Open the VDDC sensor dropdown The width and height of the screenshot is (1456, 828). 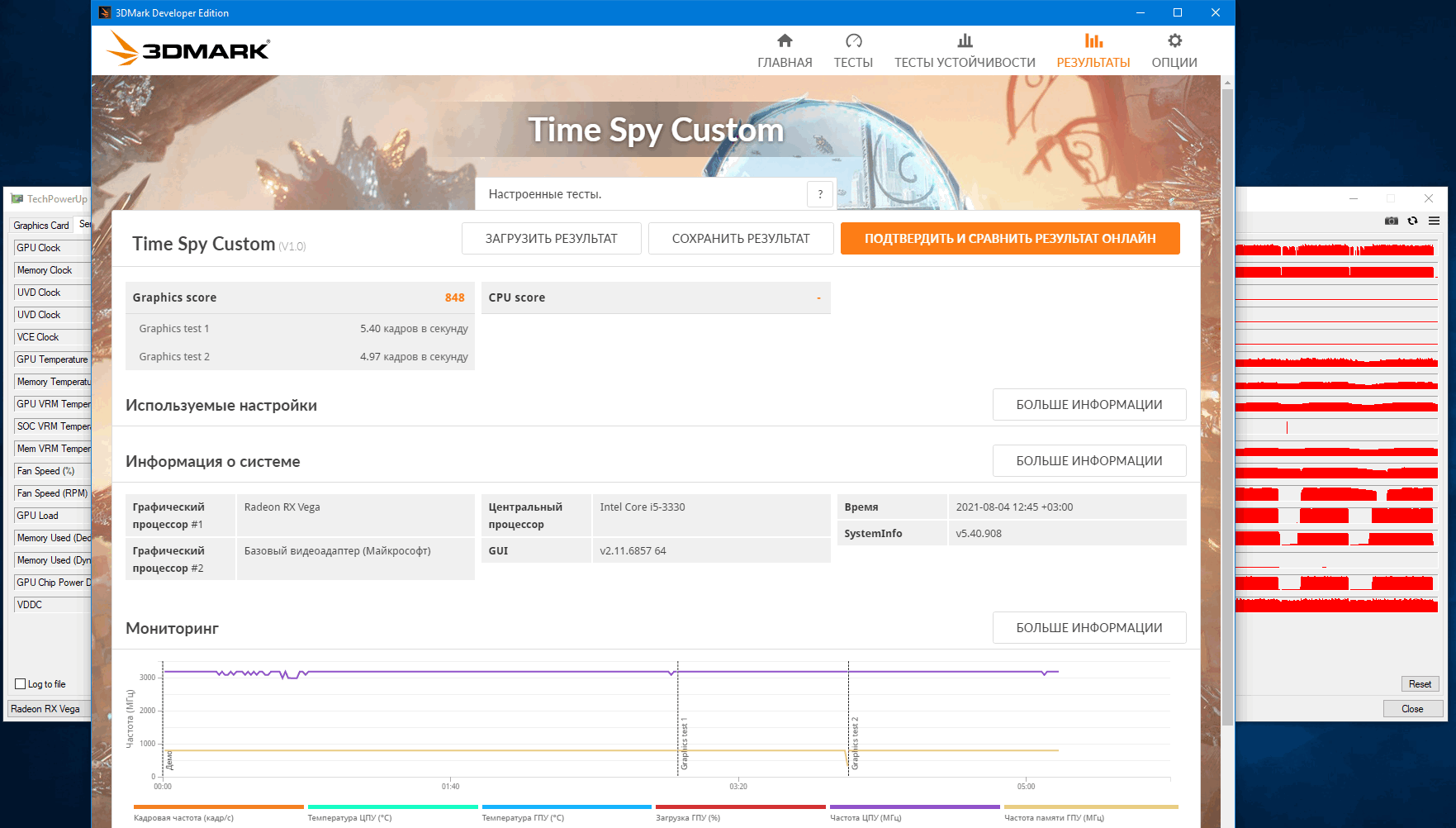tap(53, 604)
